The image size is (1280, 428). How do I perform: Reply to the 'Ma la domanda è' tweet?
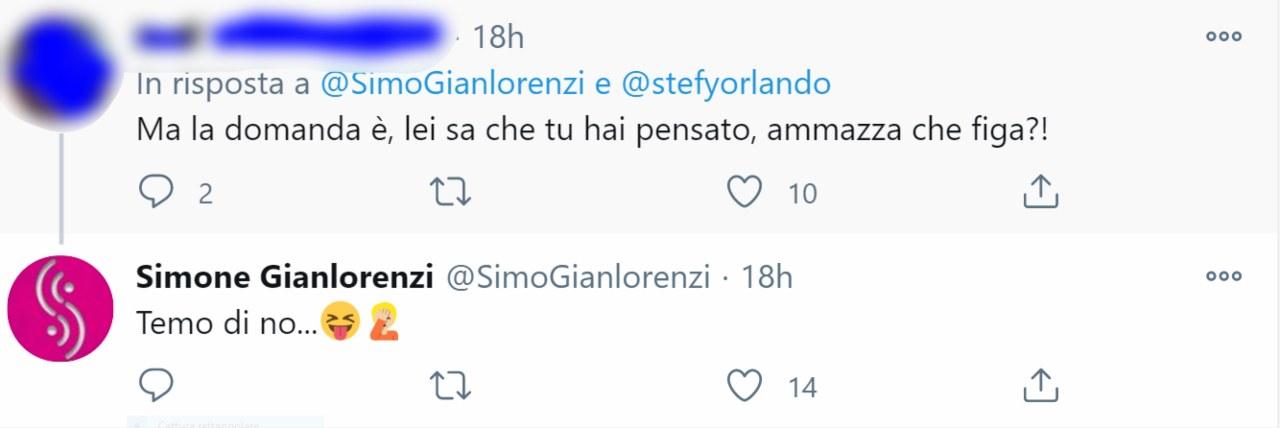[x=156, y=191]
